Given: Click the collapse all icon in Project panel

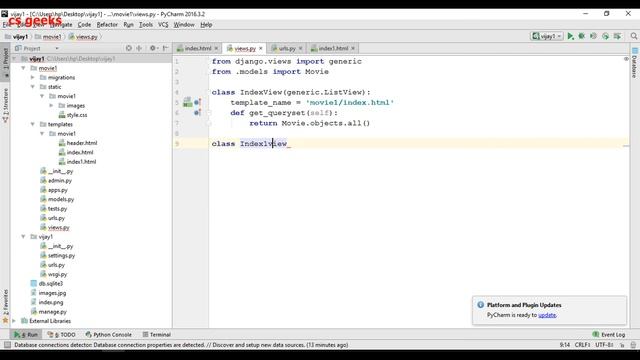Looking at the screenshot, I should pyautogui.click(x=139, y=48).
